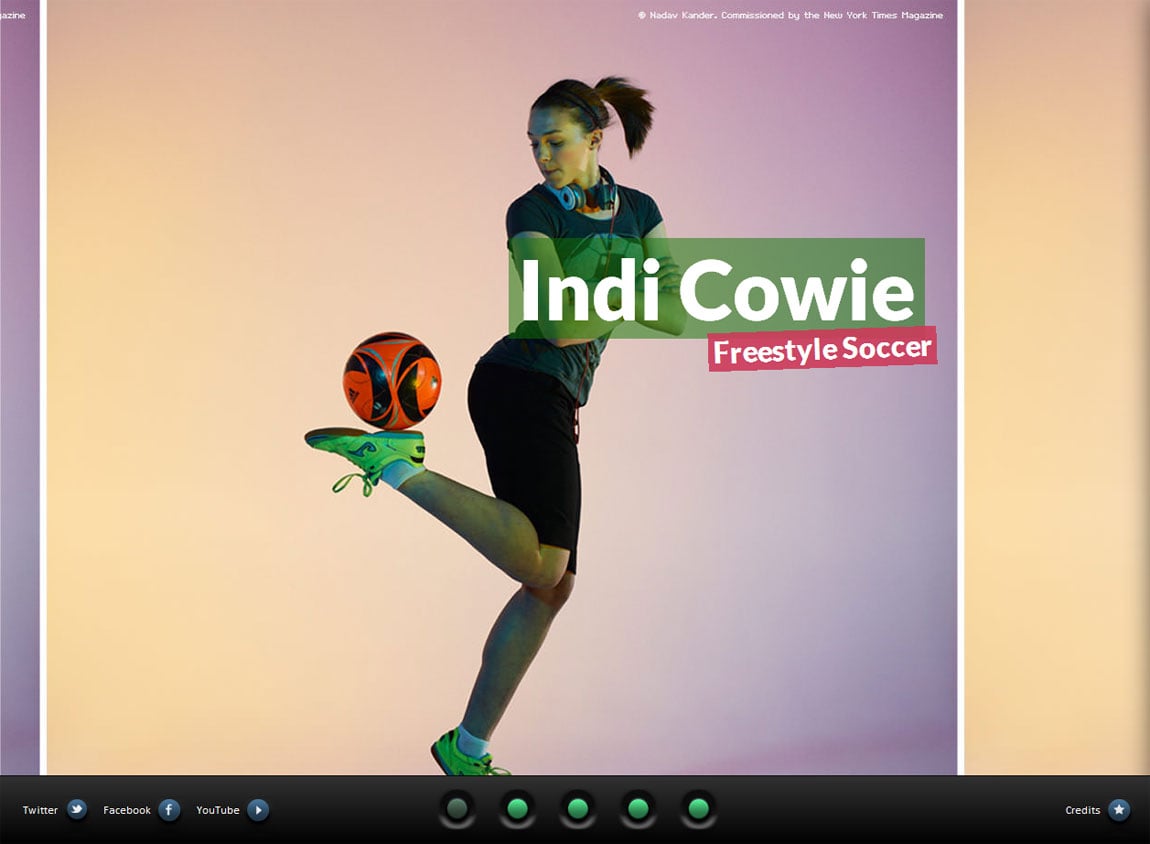This screenshot has width=1150, height=844.
Task: Open the Credits panel
Action: pos(1083,810)
